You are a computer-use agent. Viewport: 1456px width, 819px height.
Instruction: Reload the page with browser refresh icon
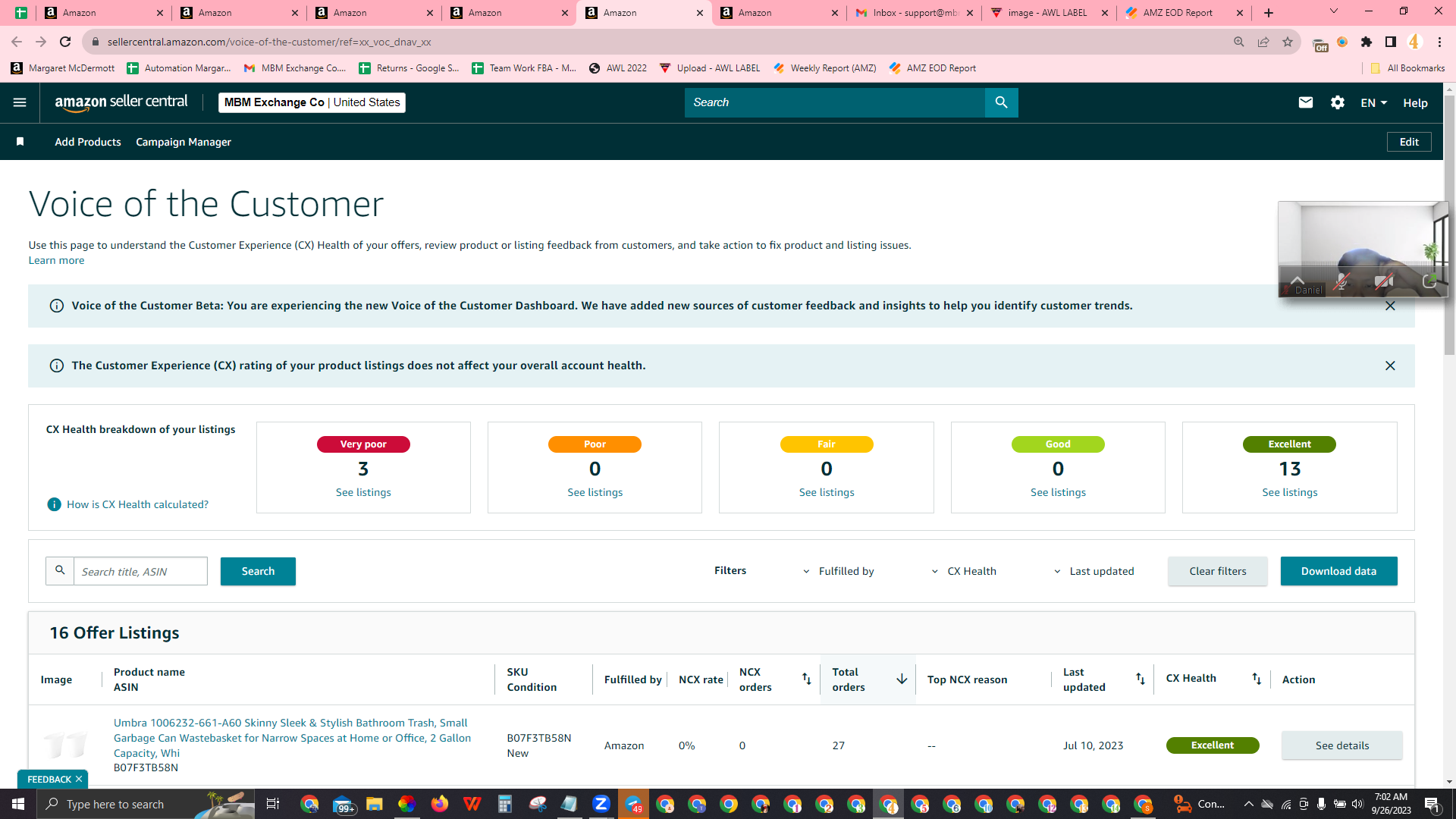(65, 42)
